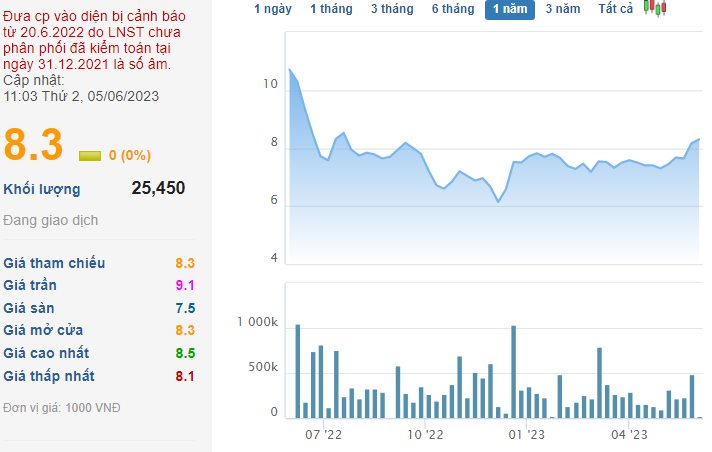Click the 'Đơn vị giá: 1000 VNĐ' note
This screenshot has width=712, height=452.
(x=62, y=408)
